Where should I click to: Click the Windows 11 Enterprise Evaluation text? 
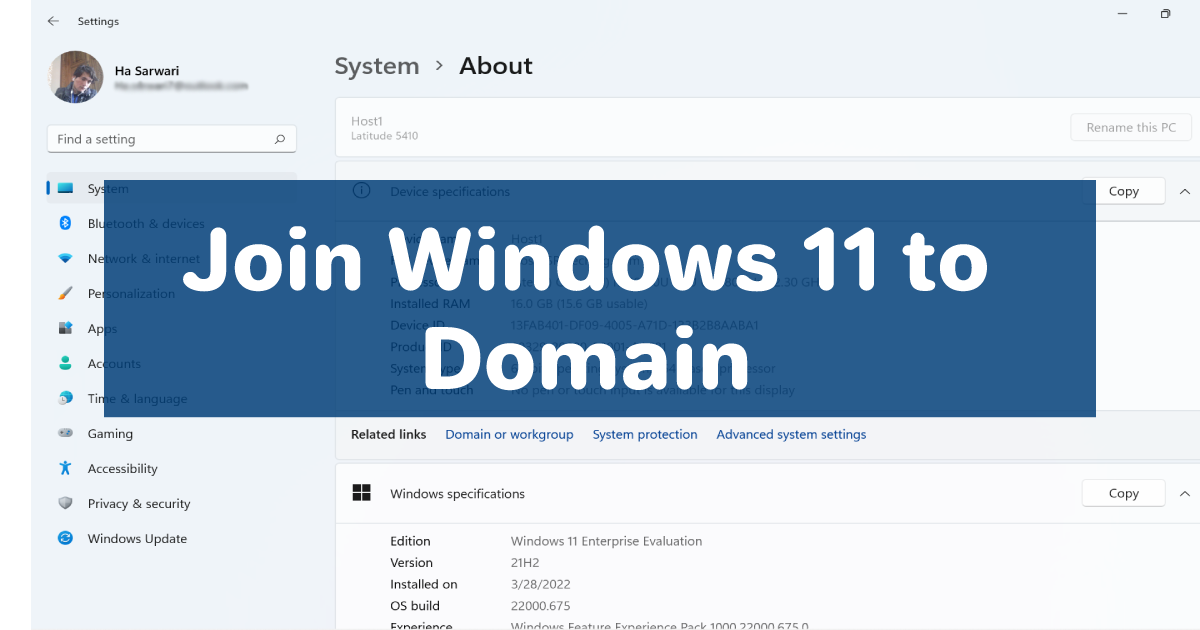[x=606, y=541]
